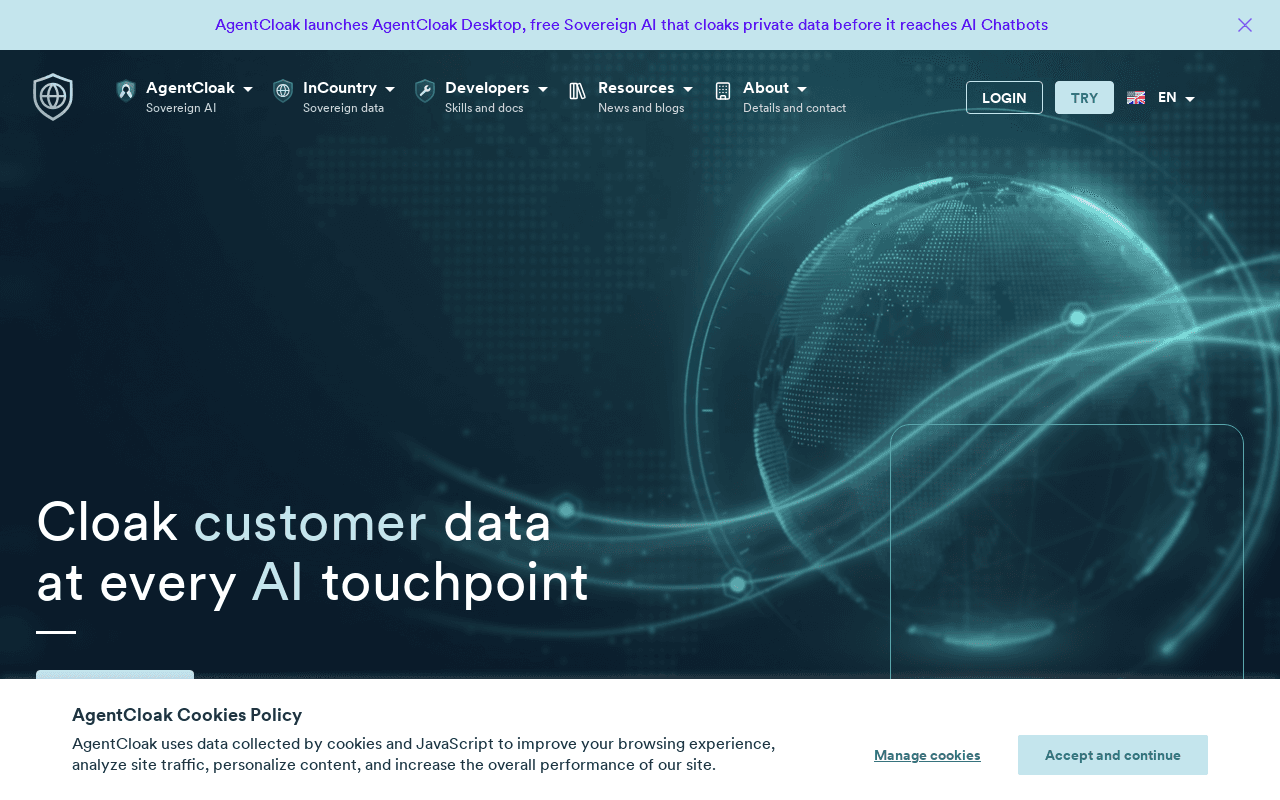Click the EN language code text
Viewport: 1280px width, 800px height.
(1167, 98)
